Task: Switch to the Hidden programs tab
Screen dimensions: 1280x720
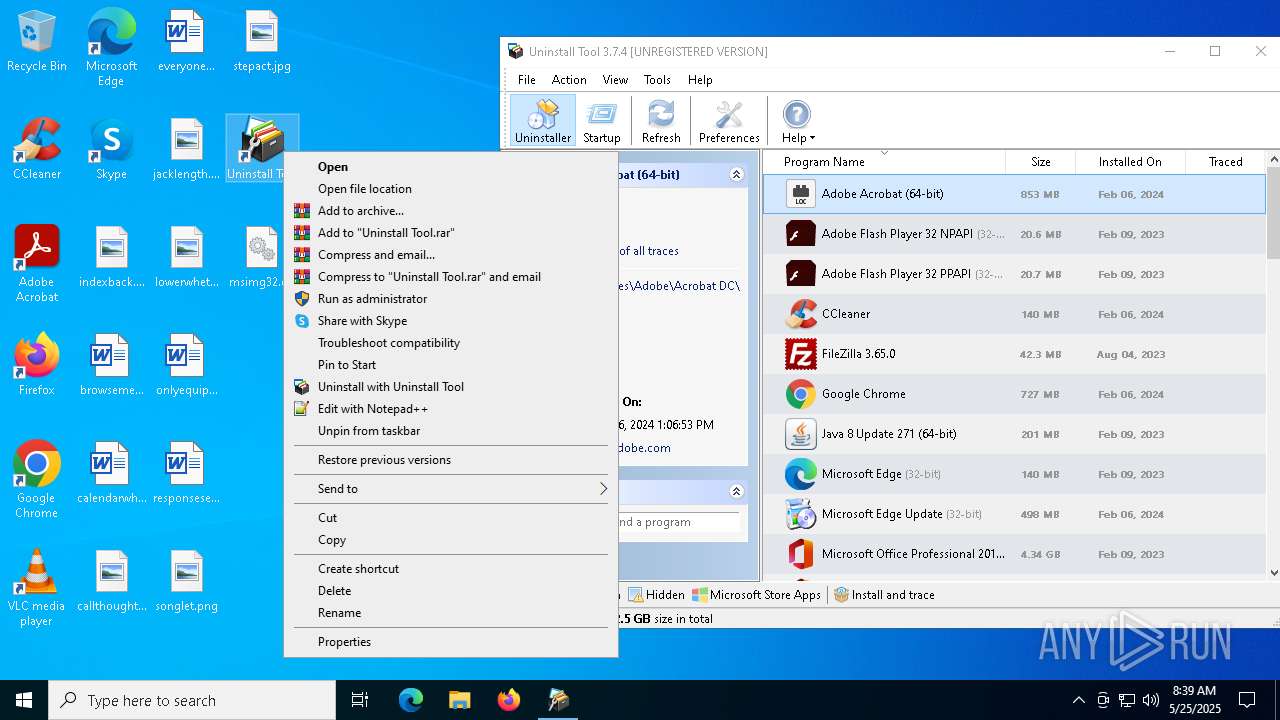Action: coord(657,595)
